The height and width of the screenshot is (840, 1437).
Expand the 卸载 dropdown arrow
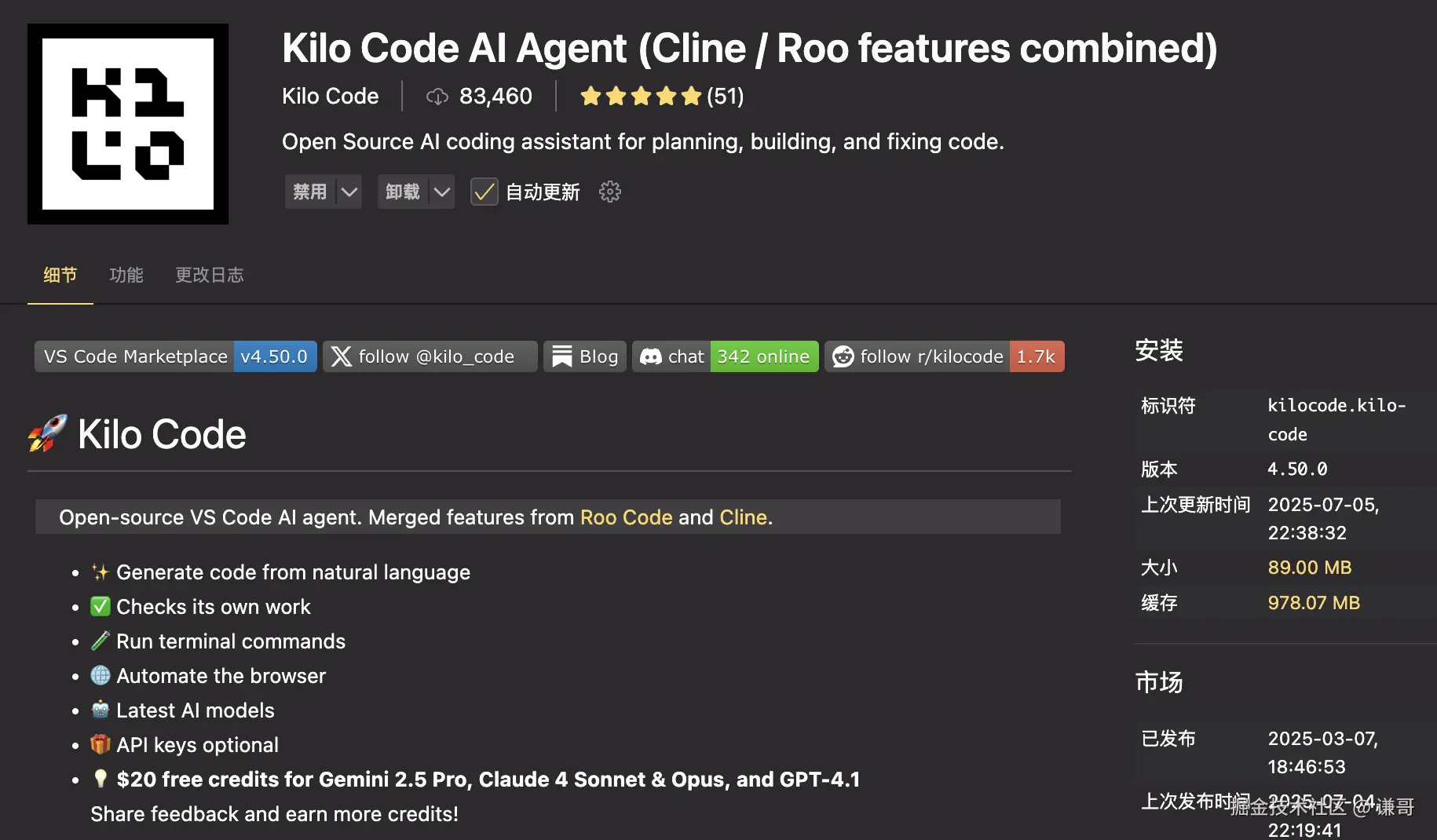(x=442, y=192)
